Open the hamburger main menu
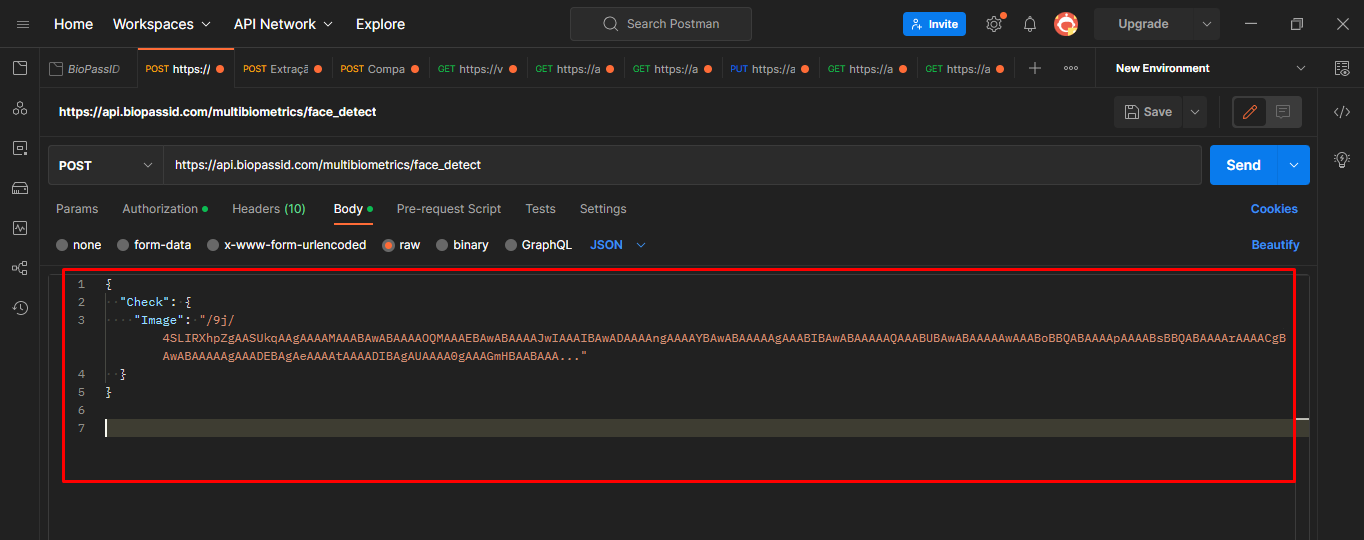Image resolution: width=1364 pixels, height=540 pixels. click(x=23, y=24)
